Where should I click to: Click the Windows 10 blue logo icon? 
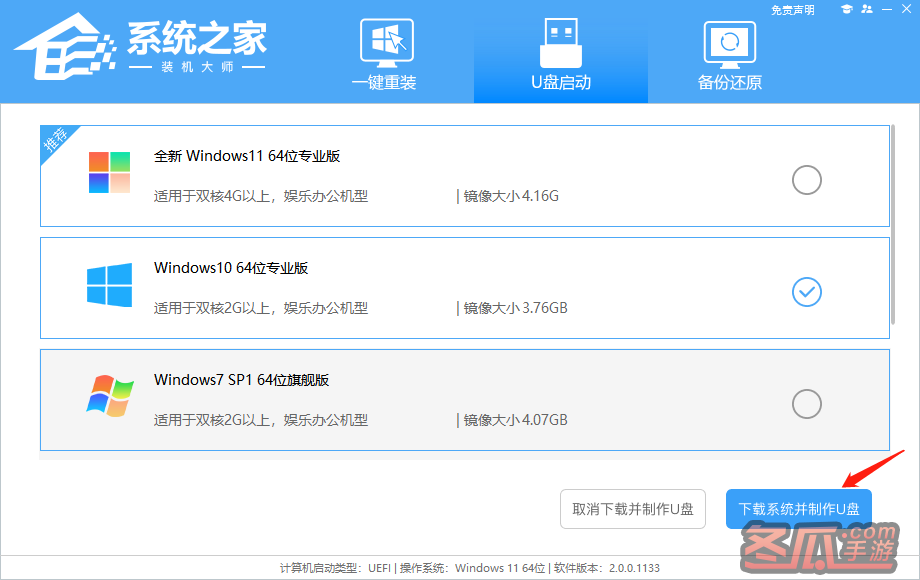coord(109,285)
